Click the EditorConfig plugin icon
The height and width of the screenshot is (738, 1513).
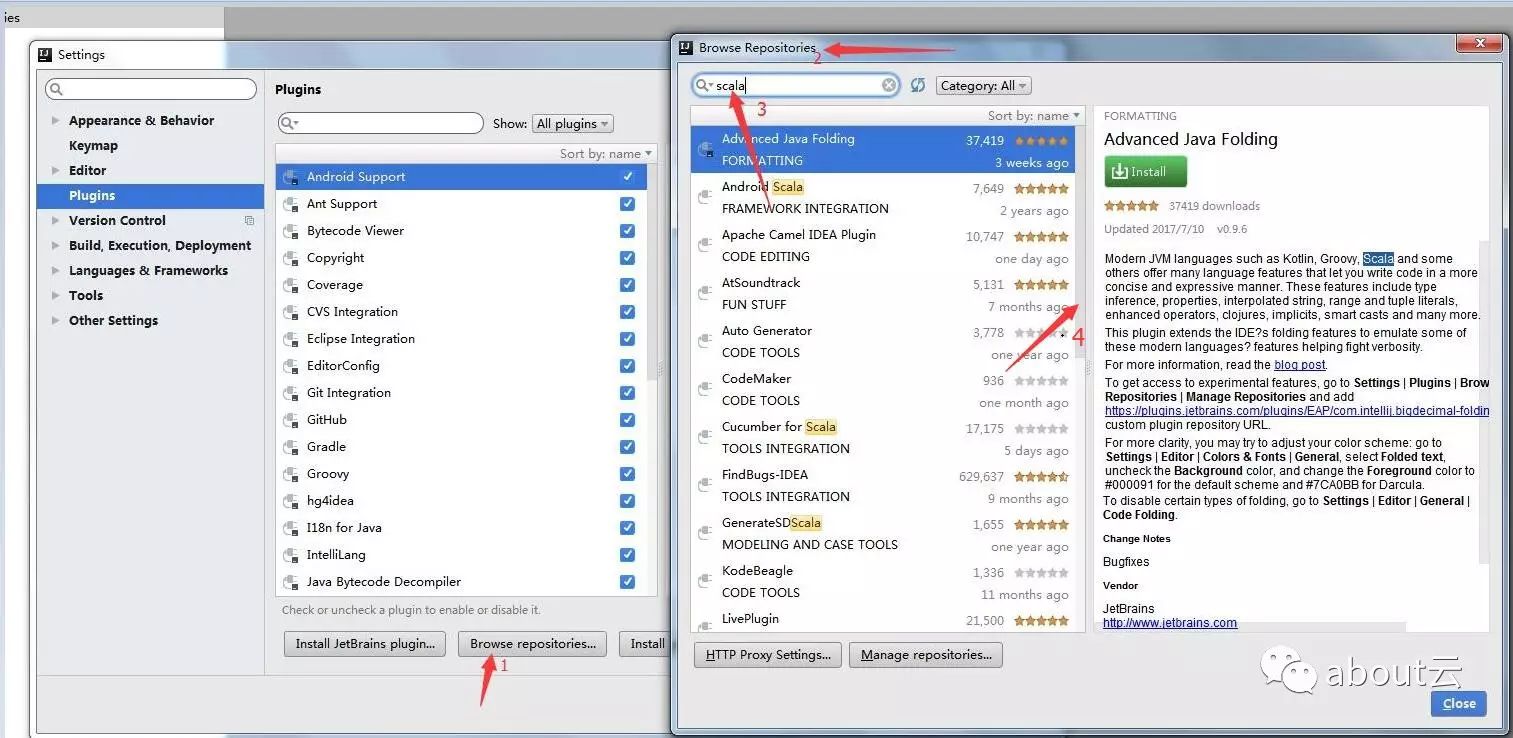(x=291, y=366)
